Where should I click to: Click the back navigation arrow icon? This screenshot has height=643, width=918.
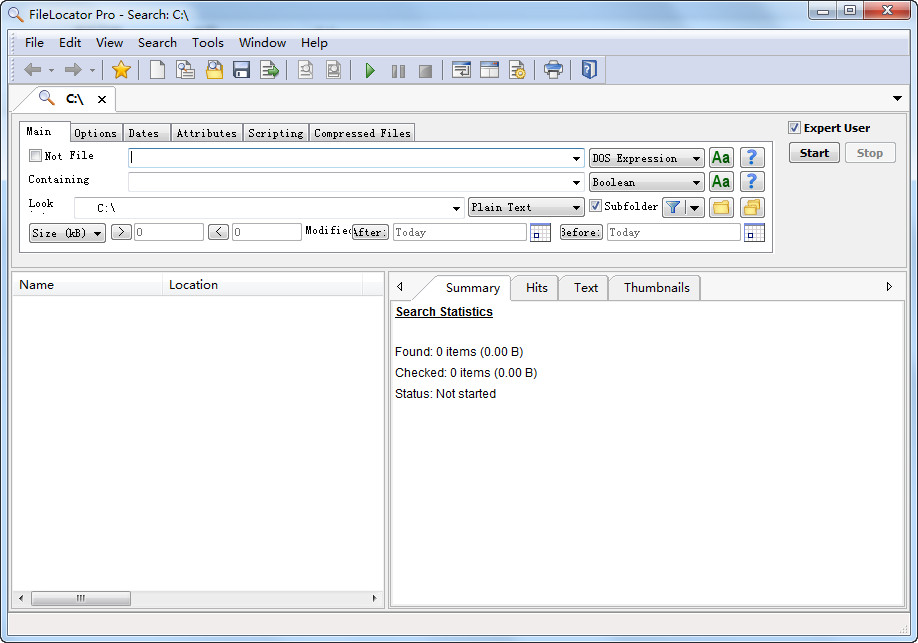point(32,70)
